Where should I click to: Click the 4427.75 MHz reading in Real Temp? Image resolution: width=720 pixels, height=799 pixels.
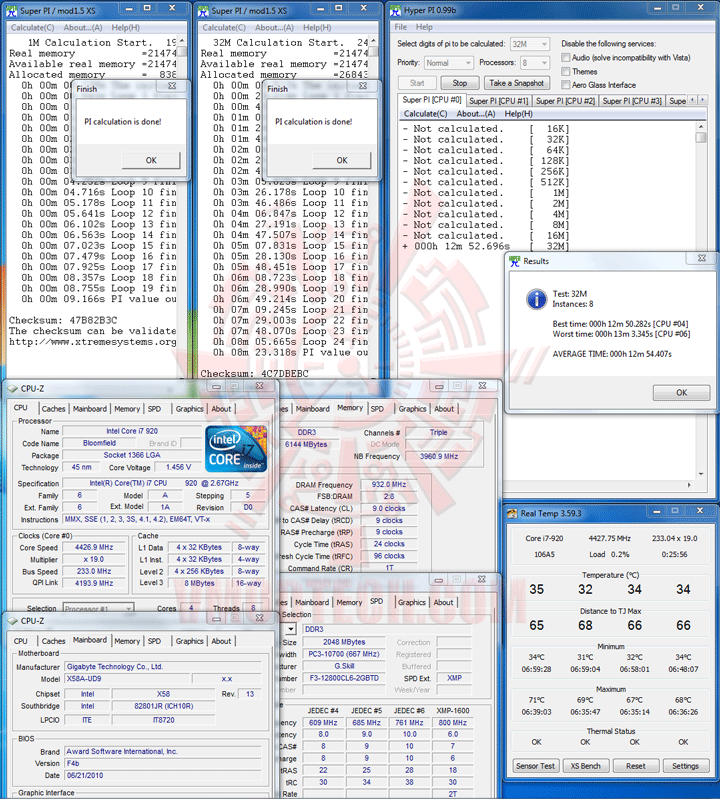coord(609,538)
